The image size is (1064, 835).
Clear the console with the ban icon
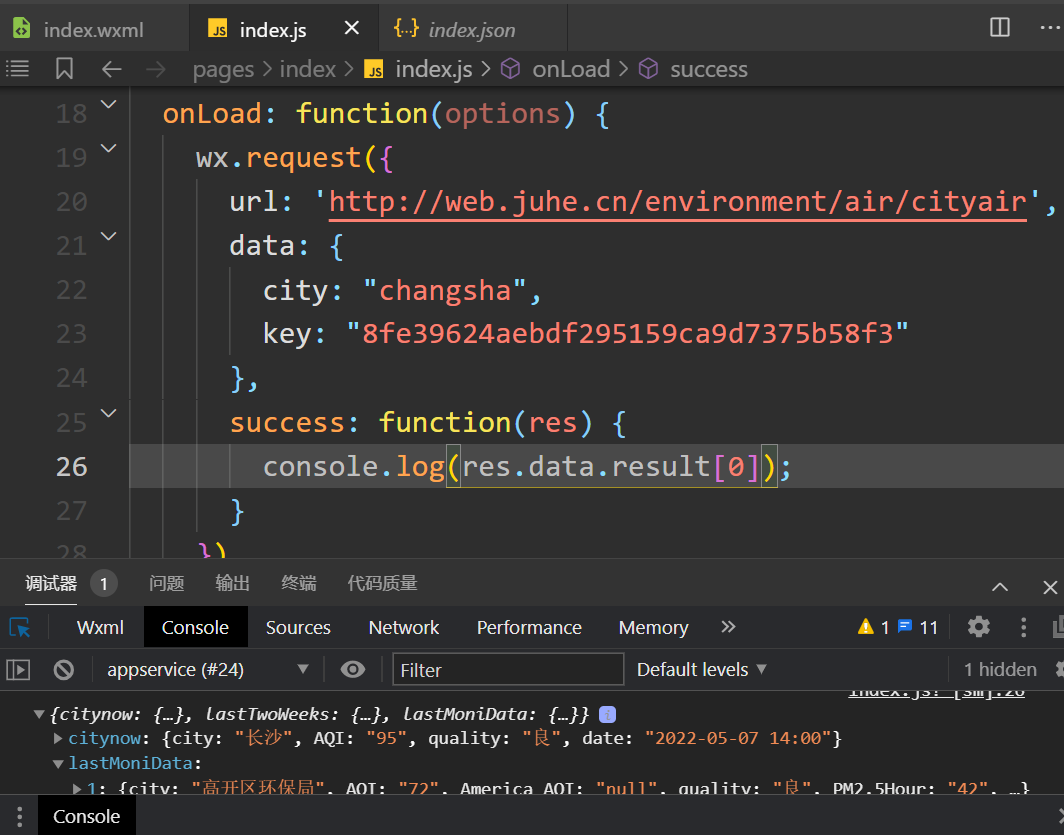(x=64, y=670)
